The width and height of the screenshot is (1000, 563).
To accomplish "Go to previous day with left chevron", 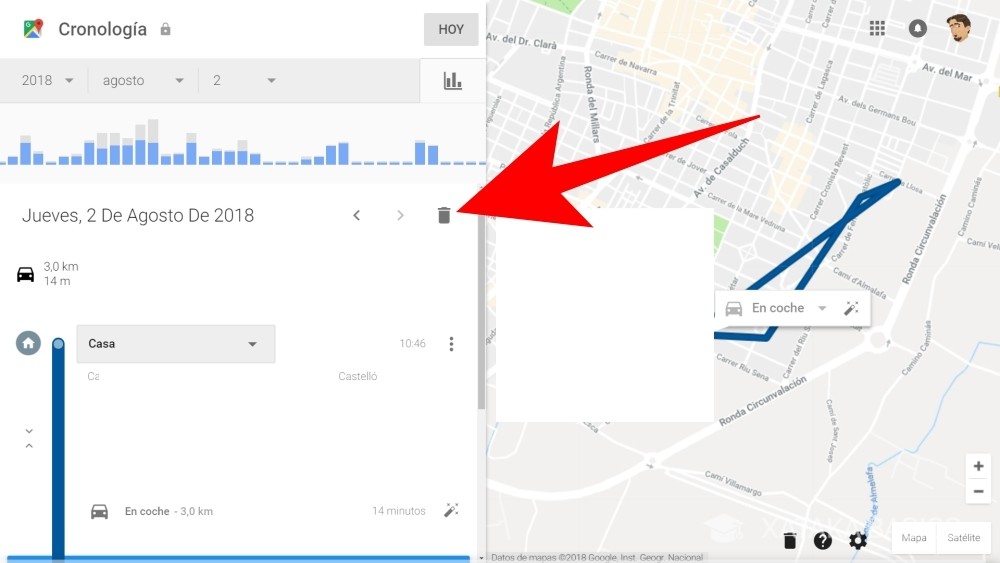I will pos(357,216).
